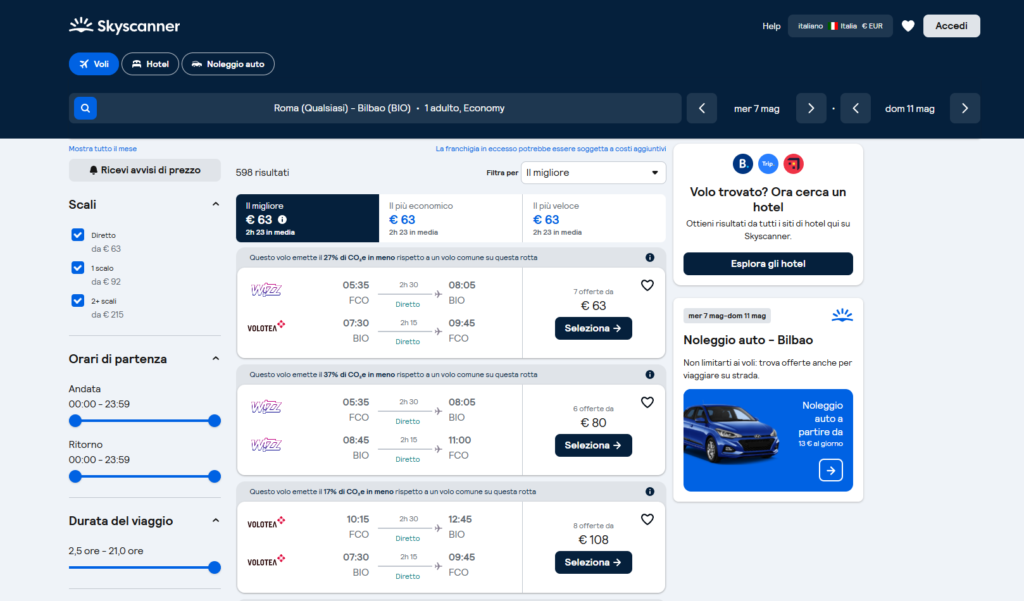Click Durata del viaggio slider handle
This screenshot has height=601, width=1024.
point(214,568)
